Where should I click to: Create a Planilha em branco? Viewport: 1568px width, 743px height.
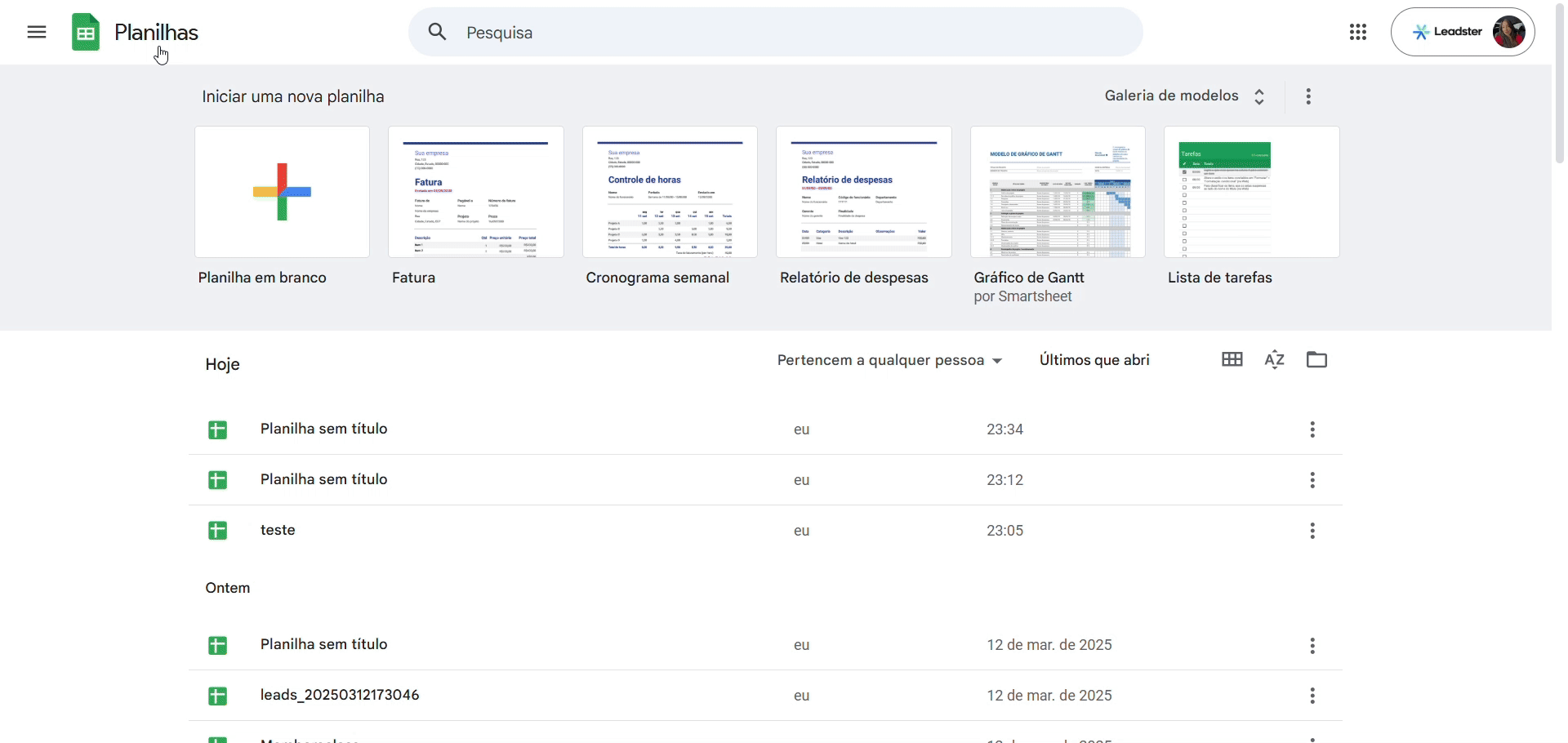(282, 192)
